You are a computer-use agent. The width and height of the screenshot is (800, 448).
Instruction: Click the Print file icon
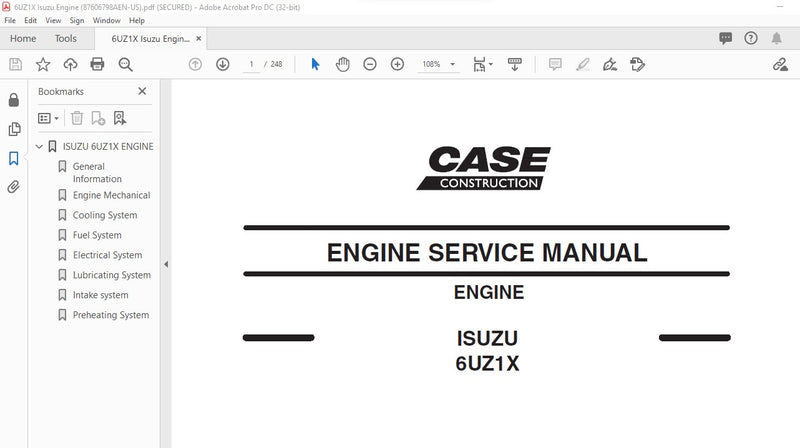[x=97, y=64]
